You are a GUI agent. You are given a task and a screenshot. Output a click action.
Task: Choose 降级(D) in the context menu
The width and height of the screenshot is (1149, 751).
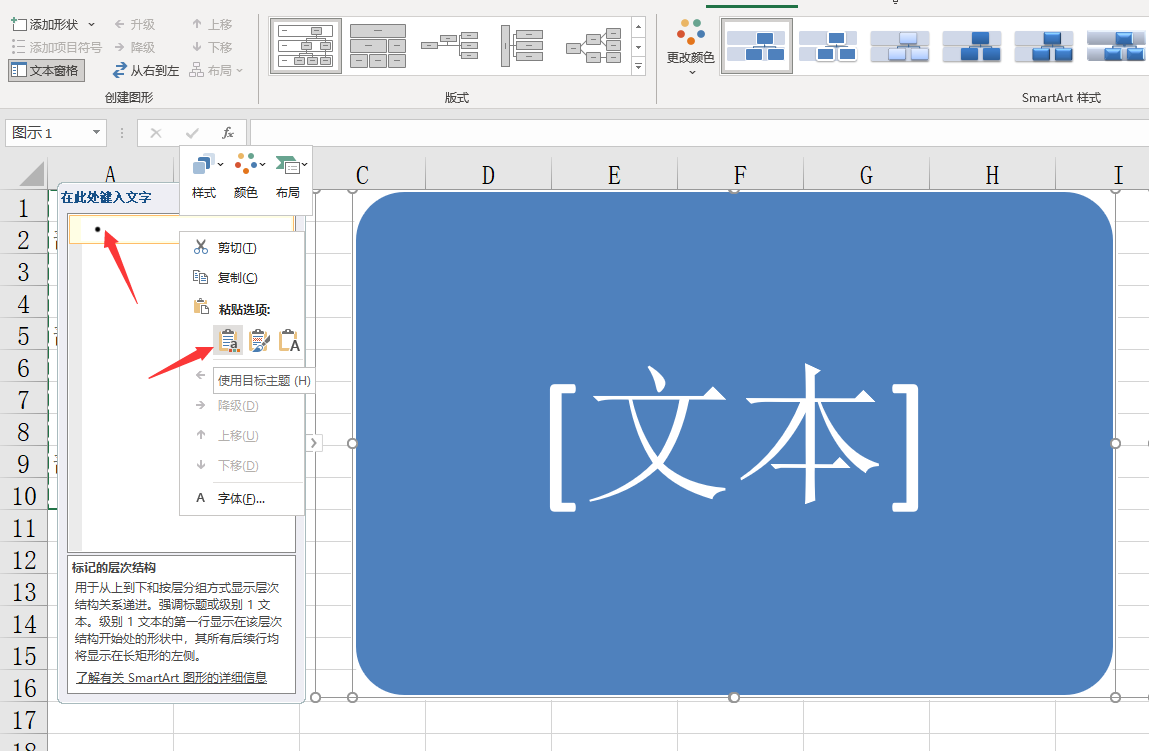[242, 405]
